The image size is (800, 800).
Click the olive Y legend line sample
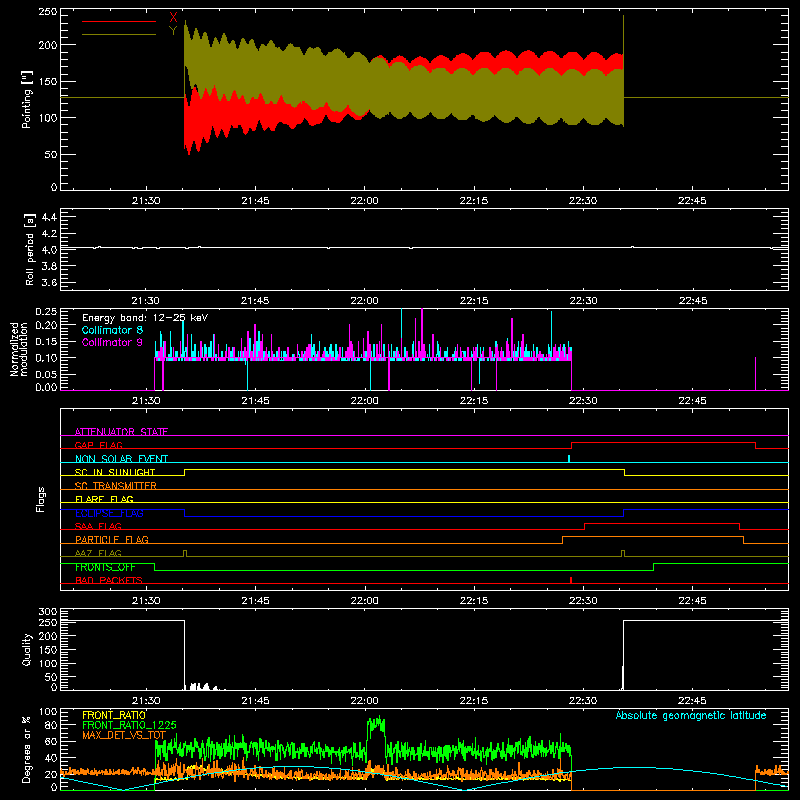tap(119, 35)
